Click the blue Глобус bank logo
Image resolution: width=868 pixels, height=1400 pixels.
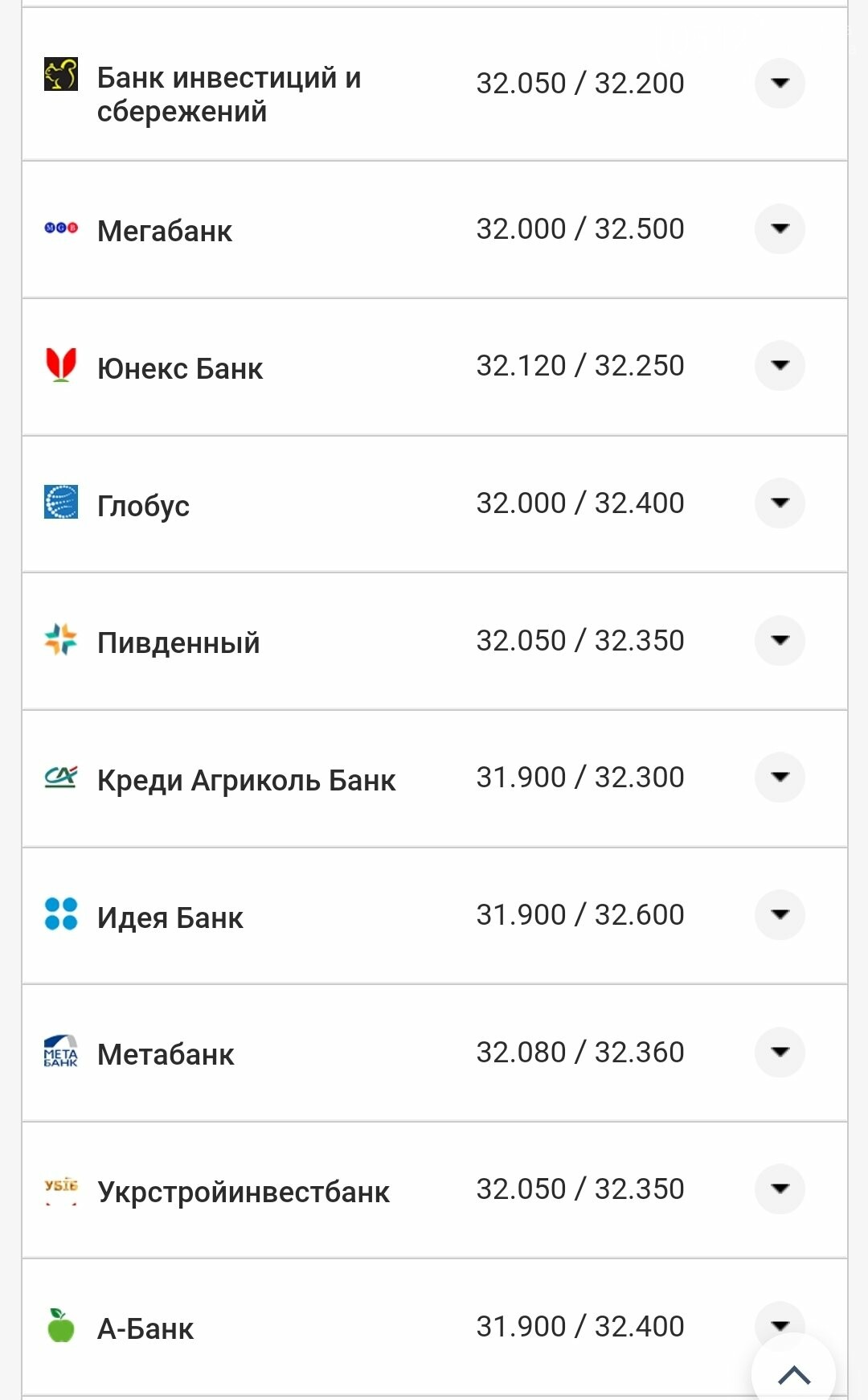tap(61, 503)
